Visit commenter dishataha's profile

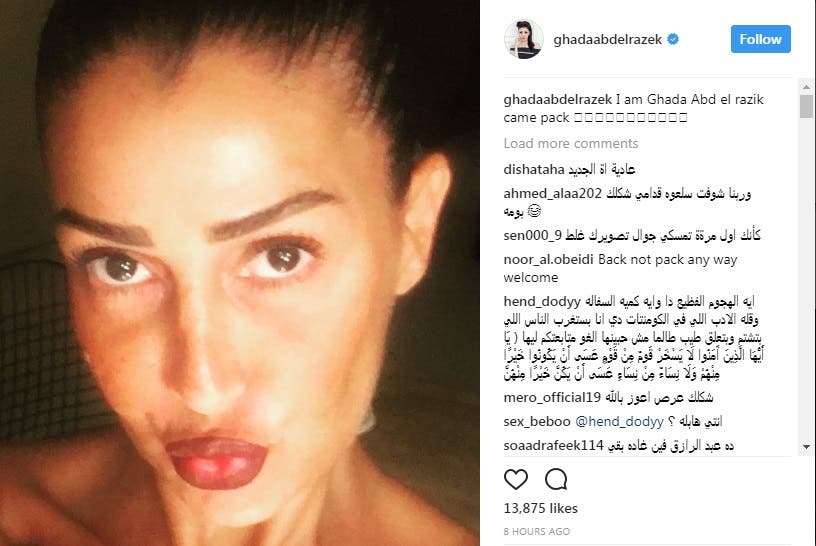click(x=534, y=169)
